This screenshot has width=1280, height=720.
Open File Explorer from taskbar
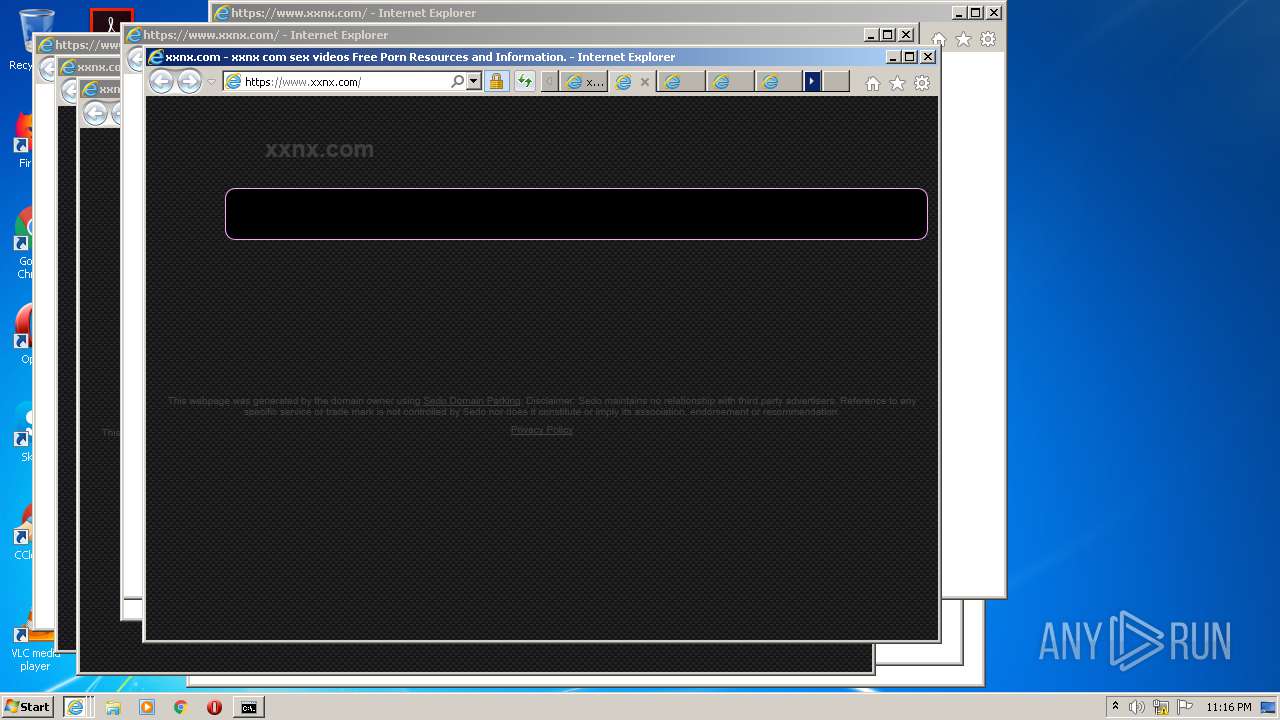[x=113, y=707]
